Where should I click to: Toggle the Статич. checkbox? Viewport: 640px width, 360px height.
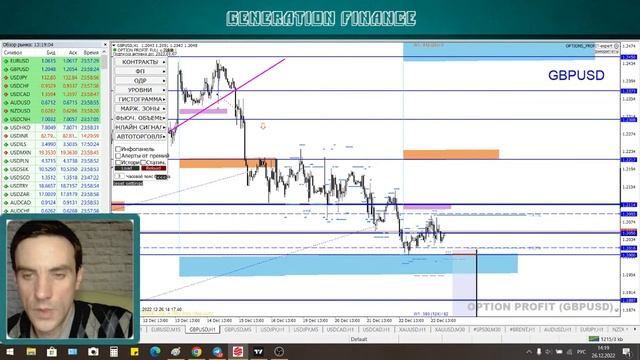tap(143, 162)
